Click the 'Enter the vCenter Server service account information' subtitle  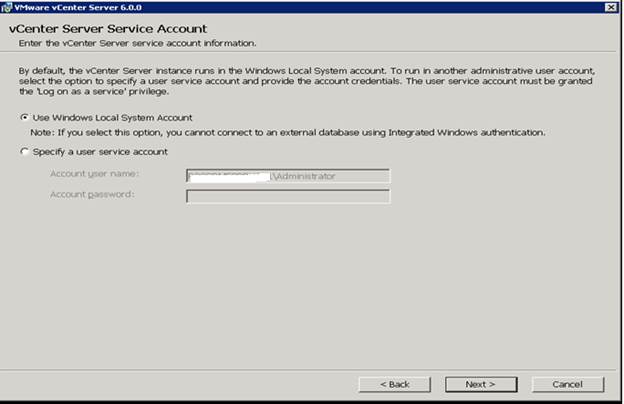(137, 43)
